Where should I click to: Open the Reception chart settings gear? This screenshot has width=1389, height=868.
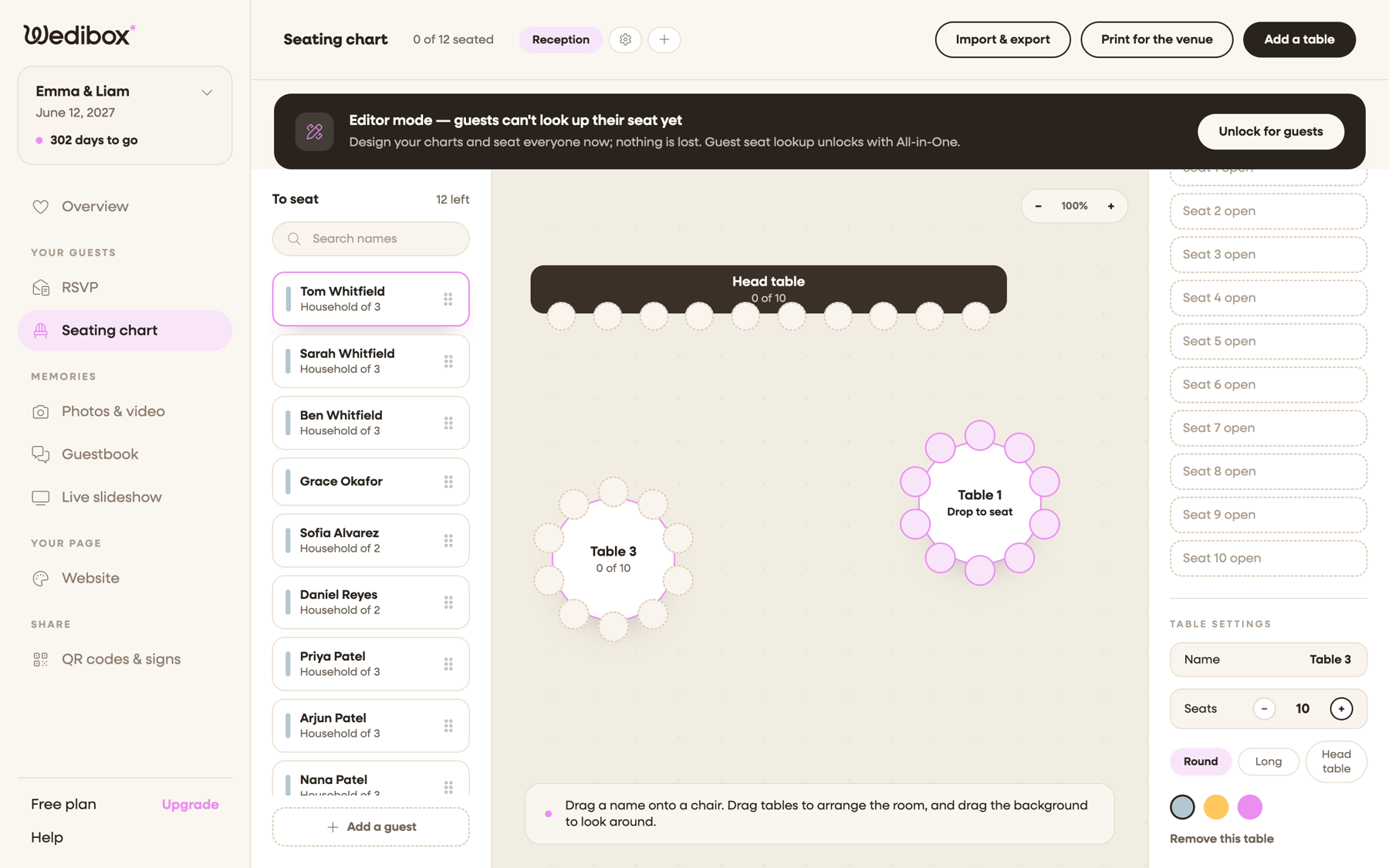[x=625, y=39]
